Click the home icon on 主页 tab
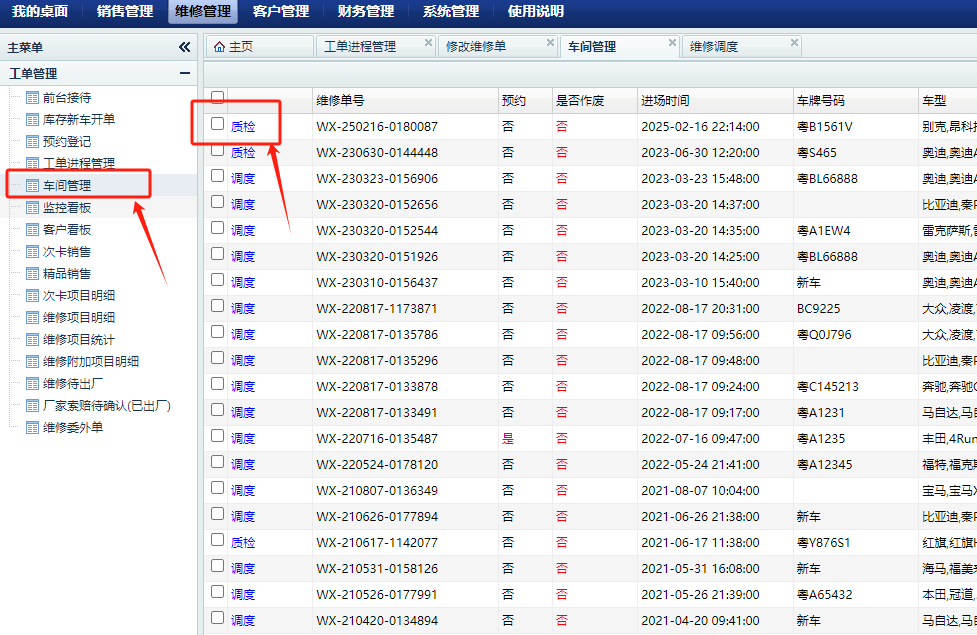Image resolution: width=977 pixels, height=635 pixels. coord(219,47)
